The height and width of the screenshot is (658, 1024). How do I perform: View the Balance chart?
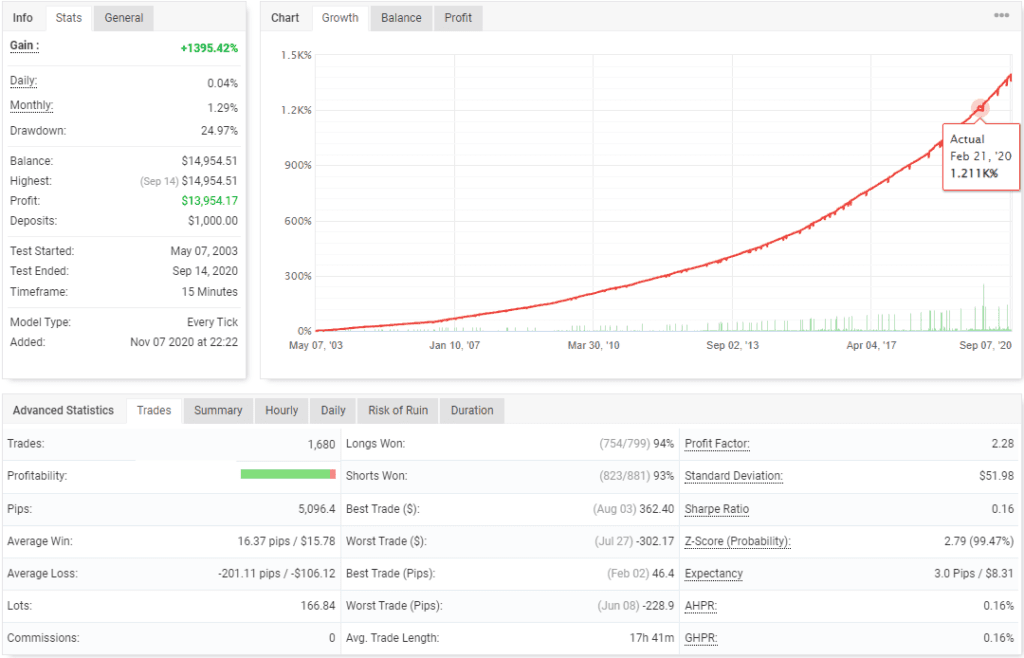tap(400, 17)
